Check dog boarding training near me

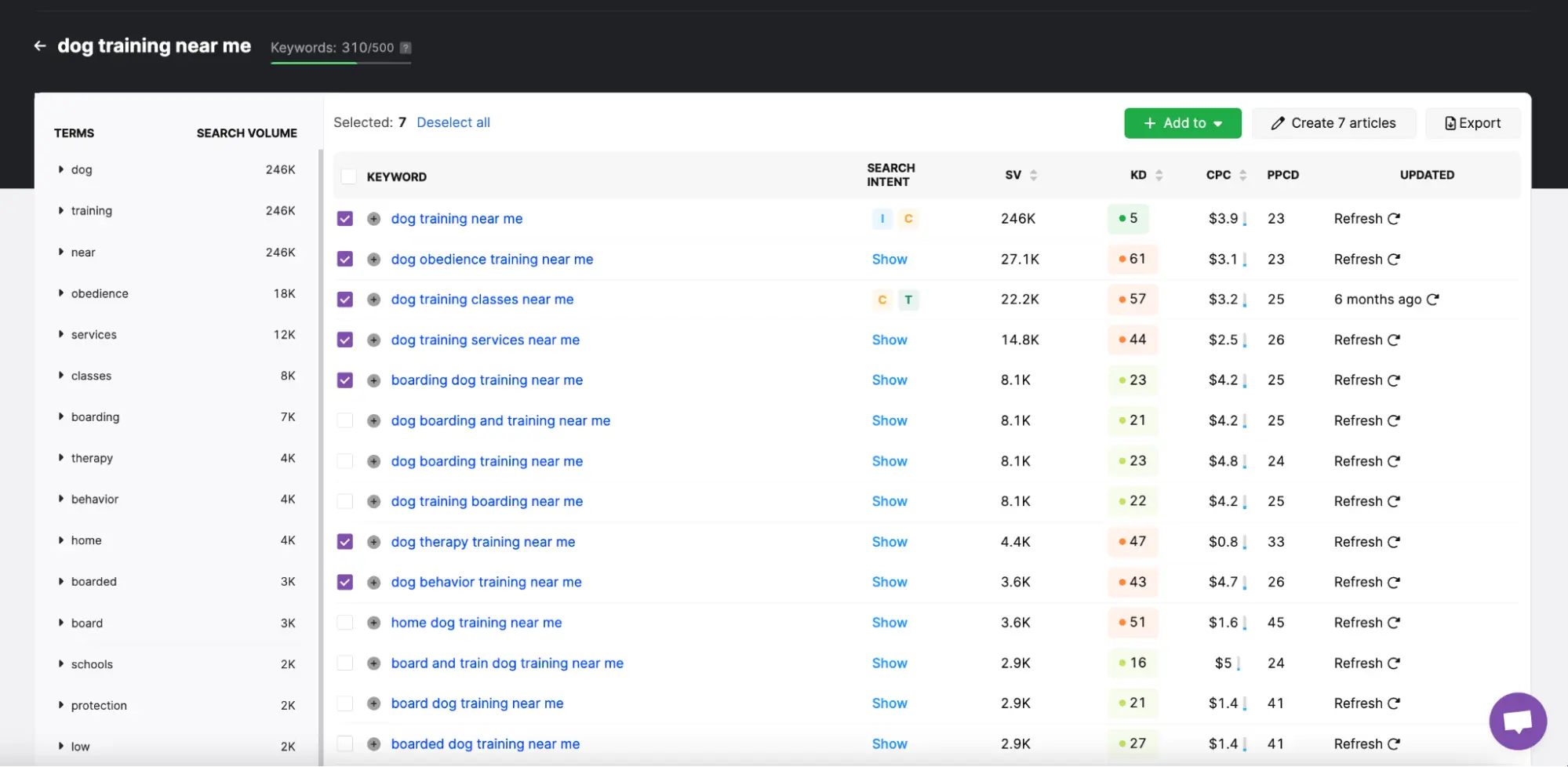click(x=345, y=461)
